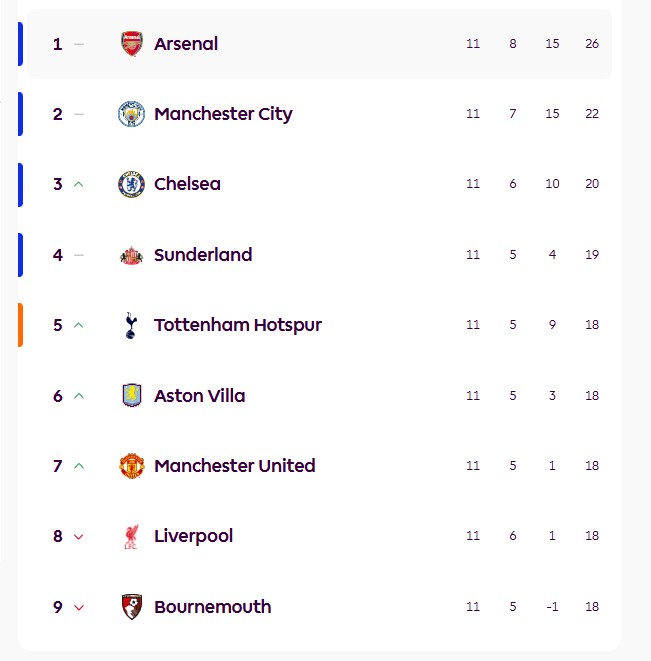Image resolution: width=651 pixels, height=661 pixels.
Task: Click the Sunderland club badge
Action: (x=132, y=255)
